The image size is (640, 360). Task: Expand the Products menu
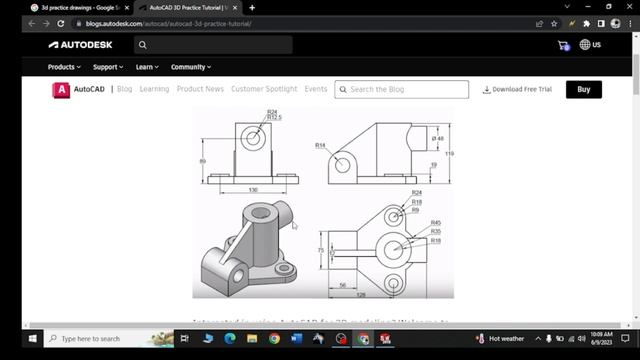pos(64,67)
